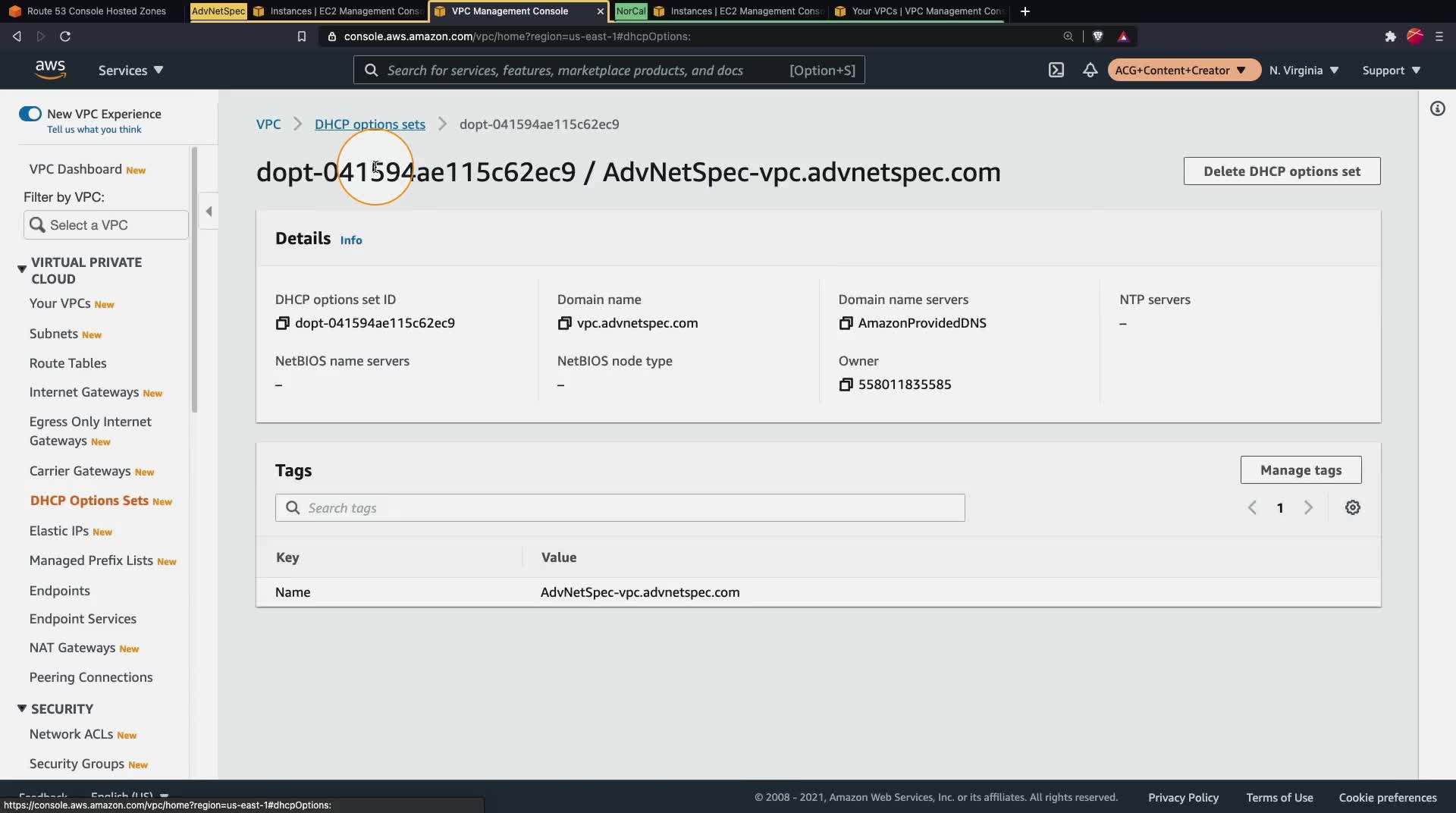Viewport: 1456px width, 813px height.
Task: Open Endpoints in sidebar
Action: coord(60,591)
